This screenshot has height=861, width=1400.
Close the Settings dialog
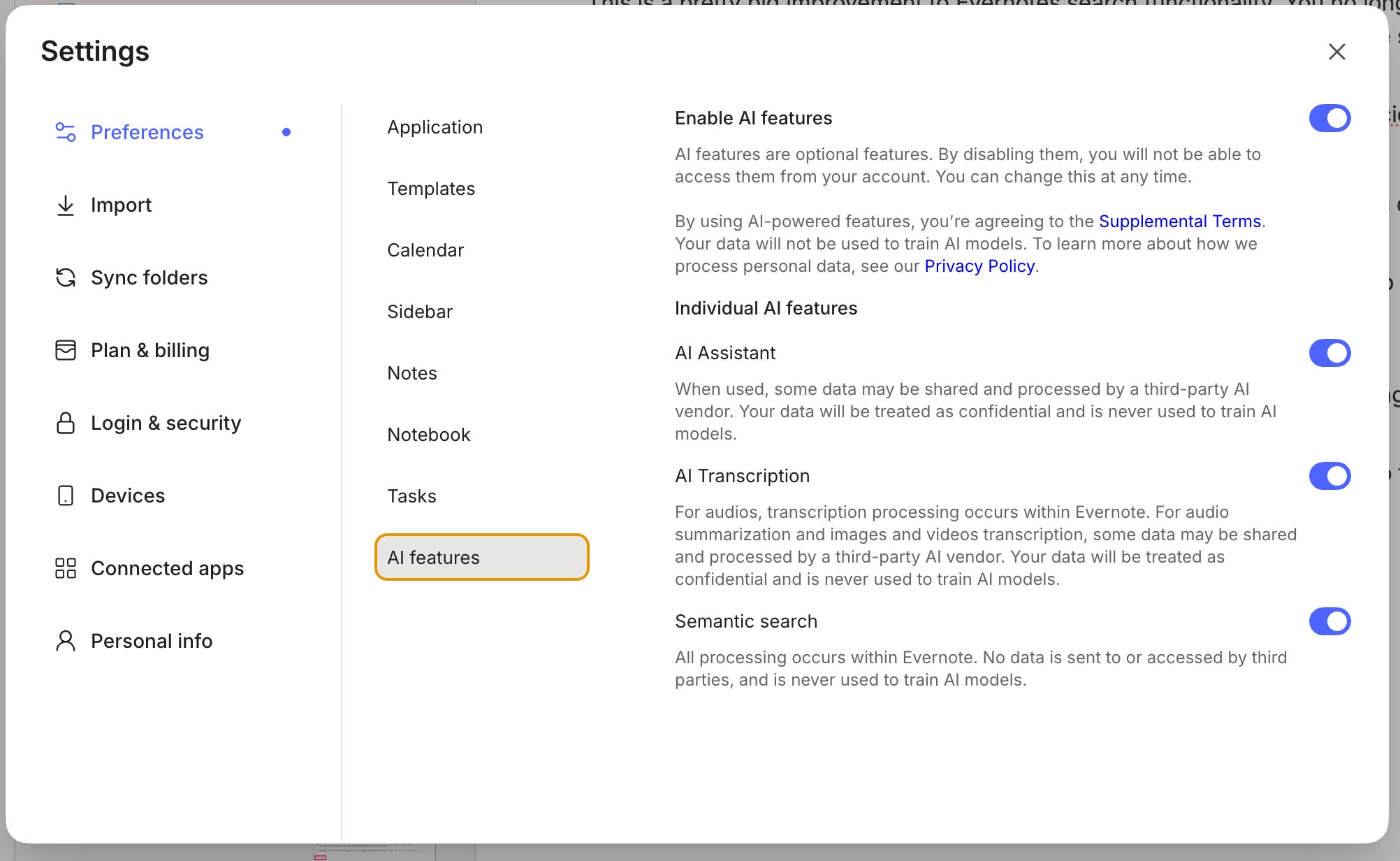1336,52
